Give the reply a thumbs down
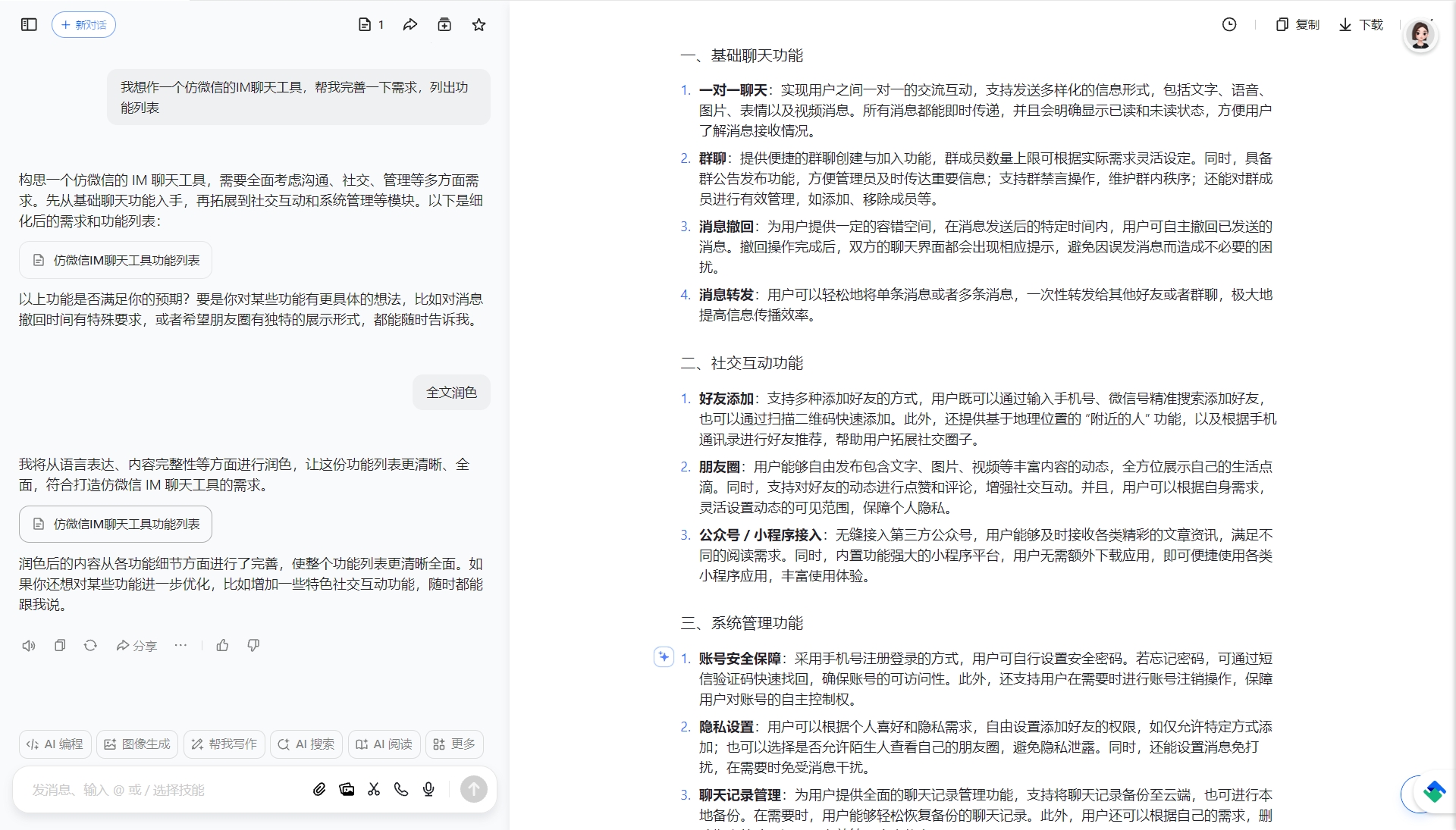Viewport: 1456px width, 830px height. [253, 646]
